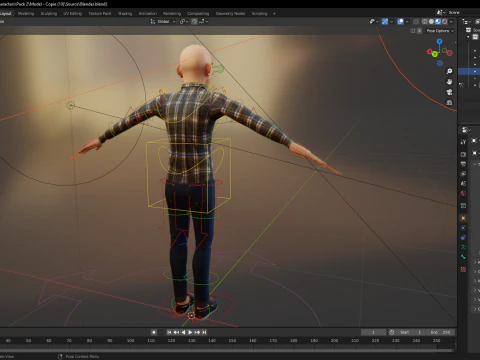Expand the shading options dropdown arrow
This screenshot has height=360, width=480.
[451, 22]
